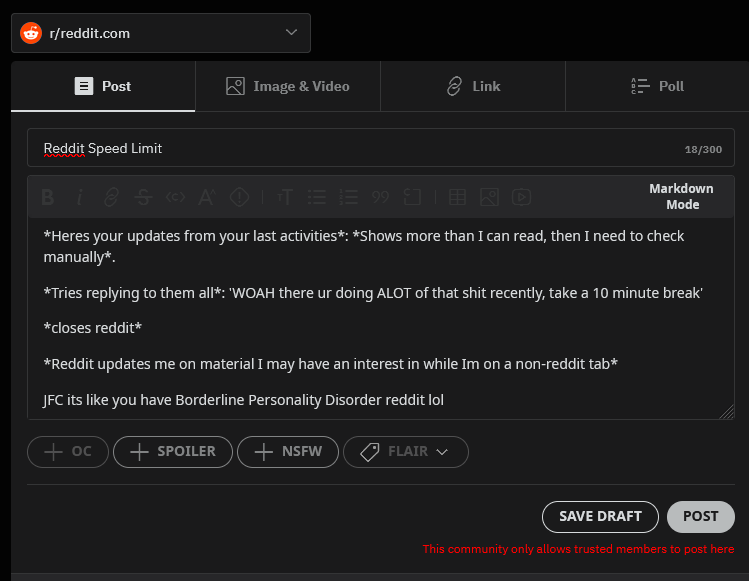This screenshot has width=749, height=581.
Task: Toggle bold formatting in editor toolbar
Action: (x=47, y=197)
